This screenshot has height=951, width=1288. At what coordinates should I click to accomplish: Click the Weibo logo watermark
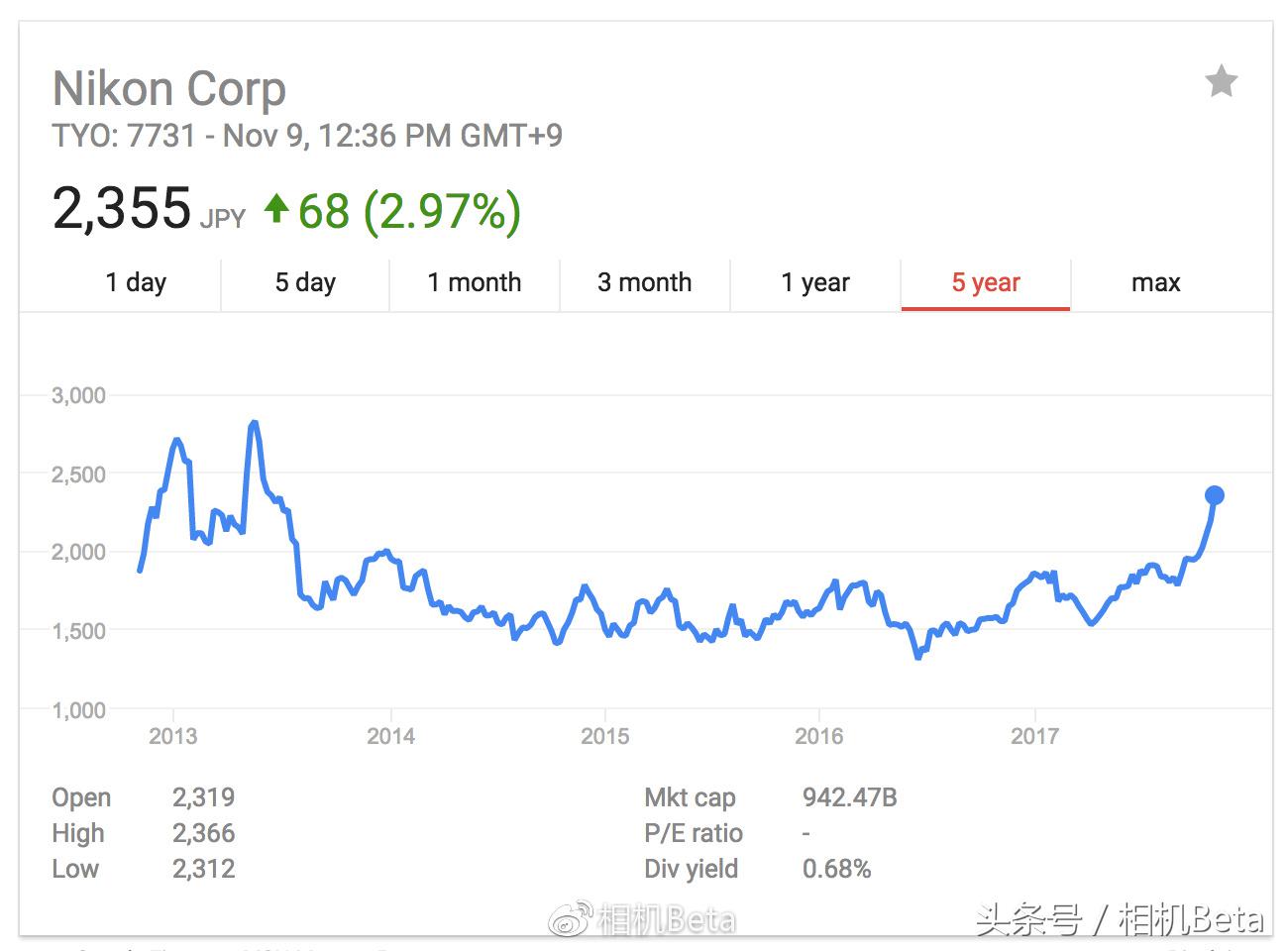pyautogui.click(x=572, y=919)
